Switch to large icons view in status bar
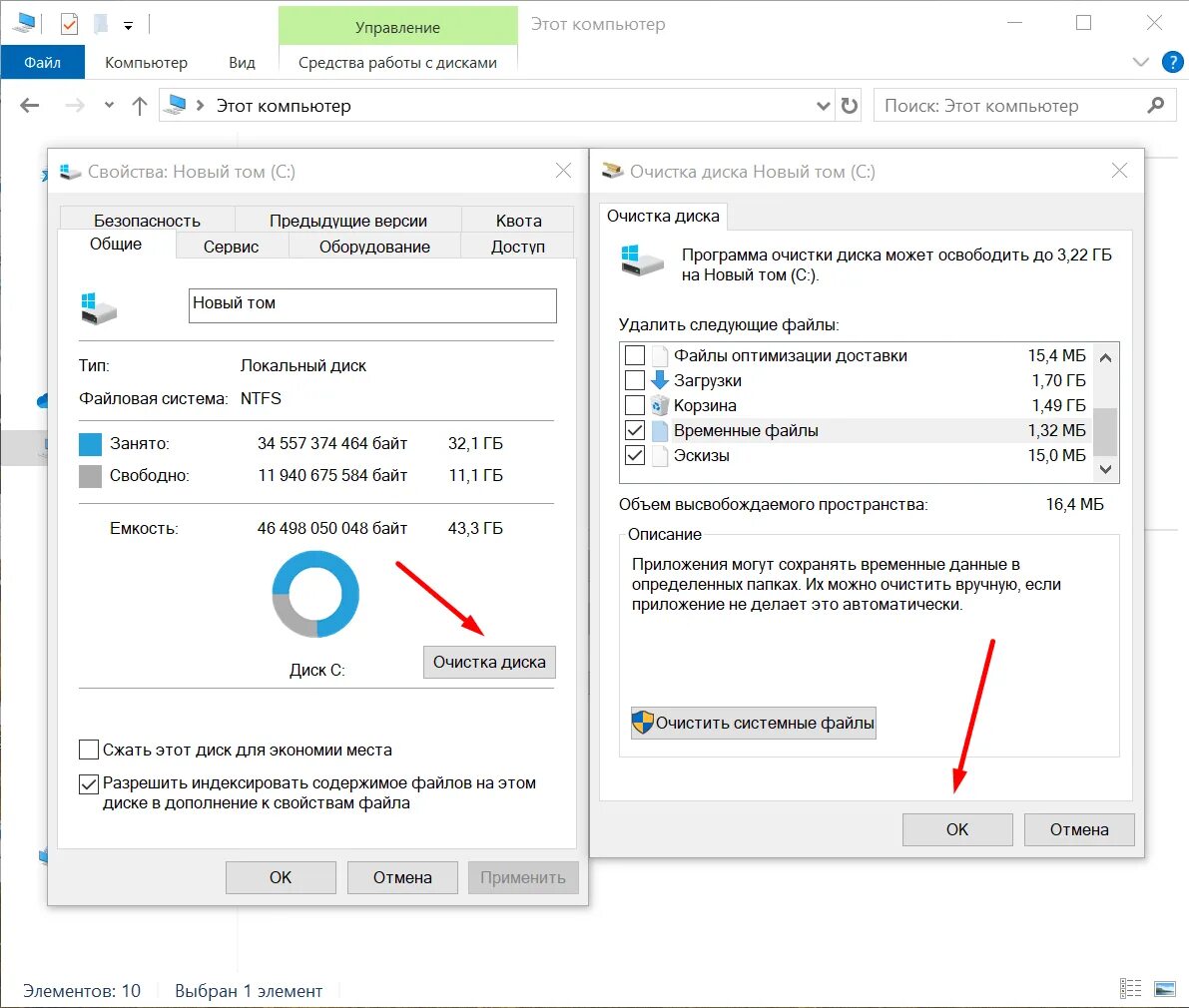 (1165, 988)
